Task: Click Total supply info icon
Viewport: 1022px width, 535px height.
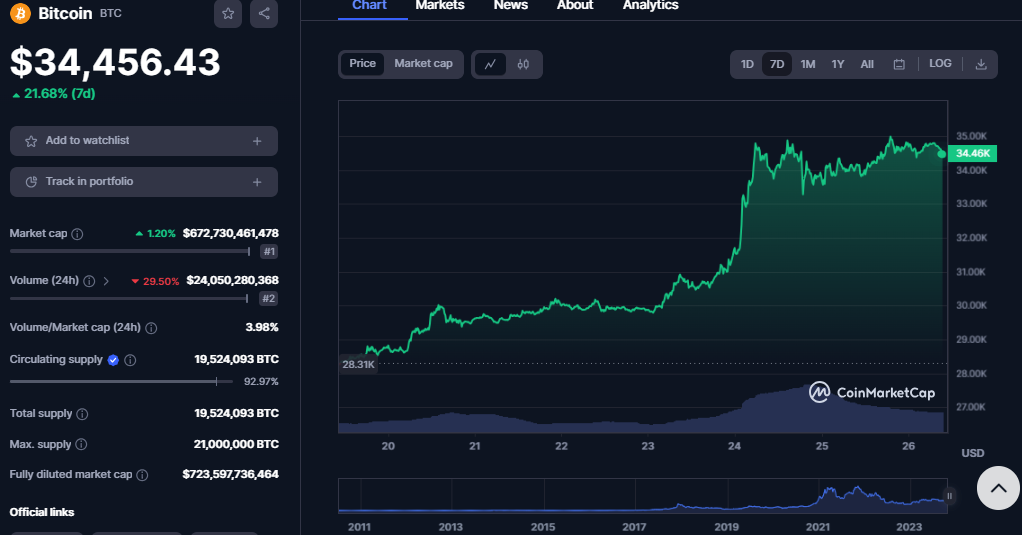Action: coord(82,414)
